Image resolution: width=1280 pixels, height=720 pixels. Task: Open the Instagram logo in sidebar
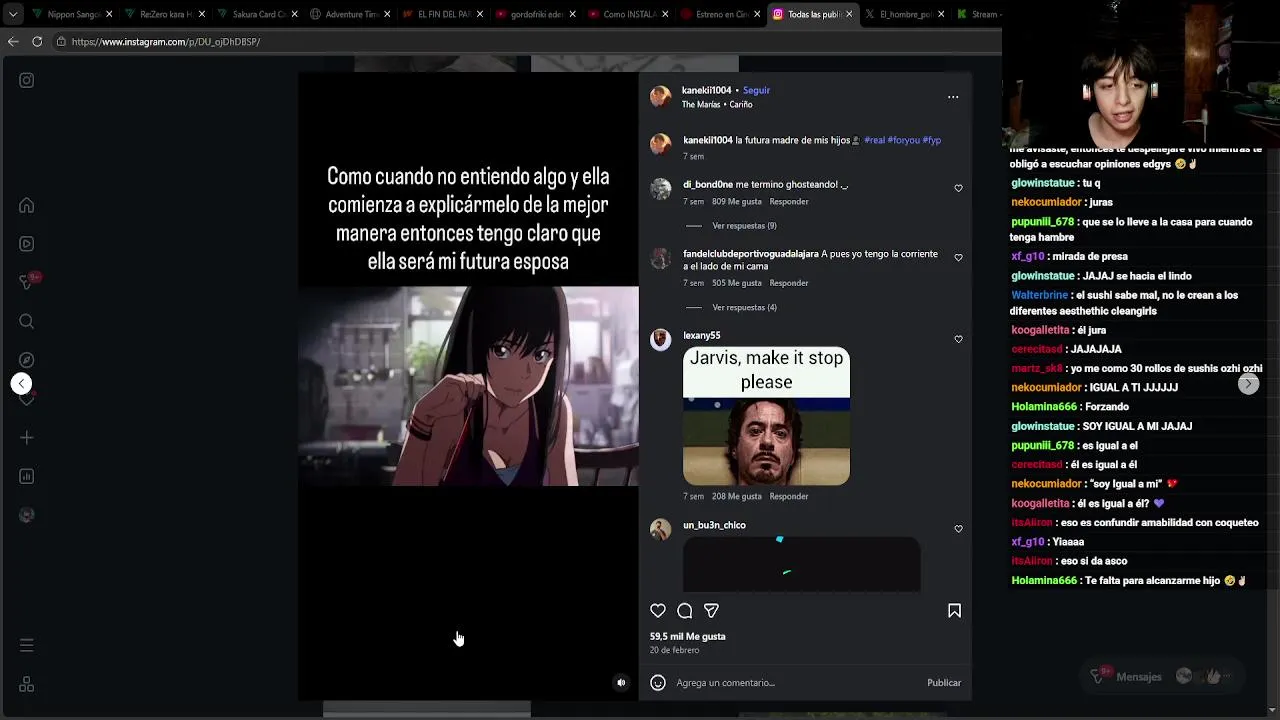pyautogui.click(x=27, y=80)
